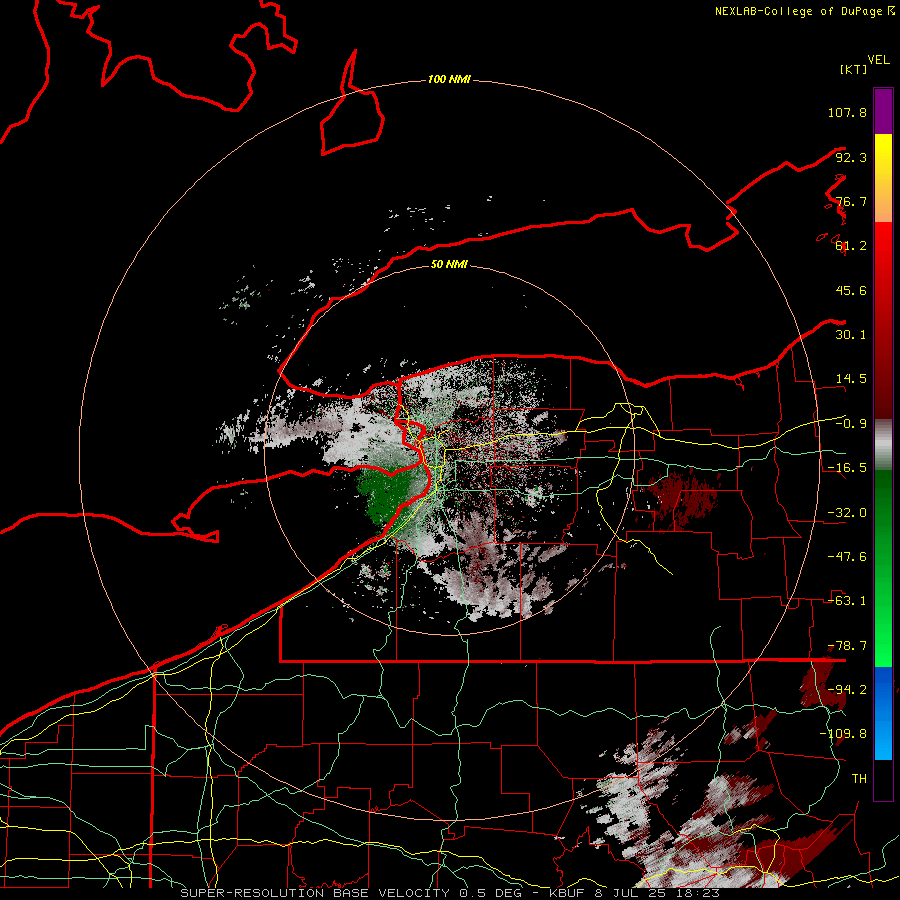Click the -16.5 velocity scale value
This screenshot has width=900, height=900.
click(x=847, y=468)
